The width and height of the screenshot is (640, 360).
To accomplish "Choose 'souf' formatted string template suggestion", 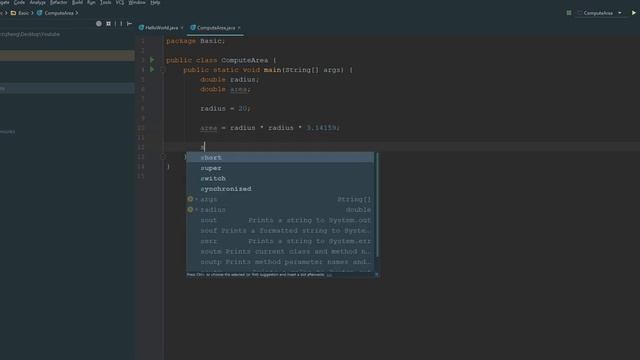I will tap(280, 231).
